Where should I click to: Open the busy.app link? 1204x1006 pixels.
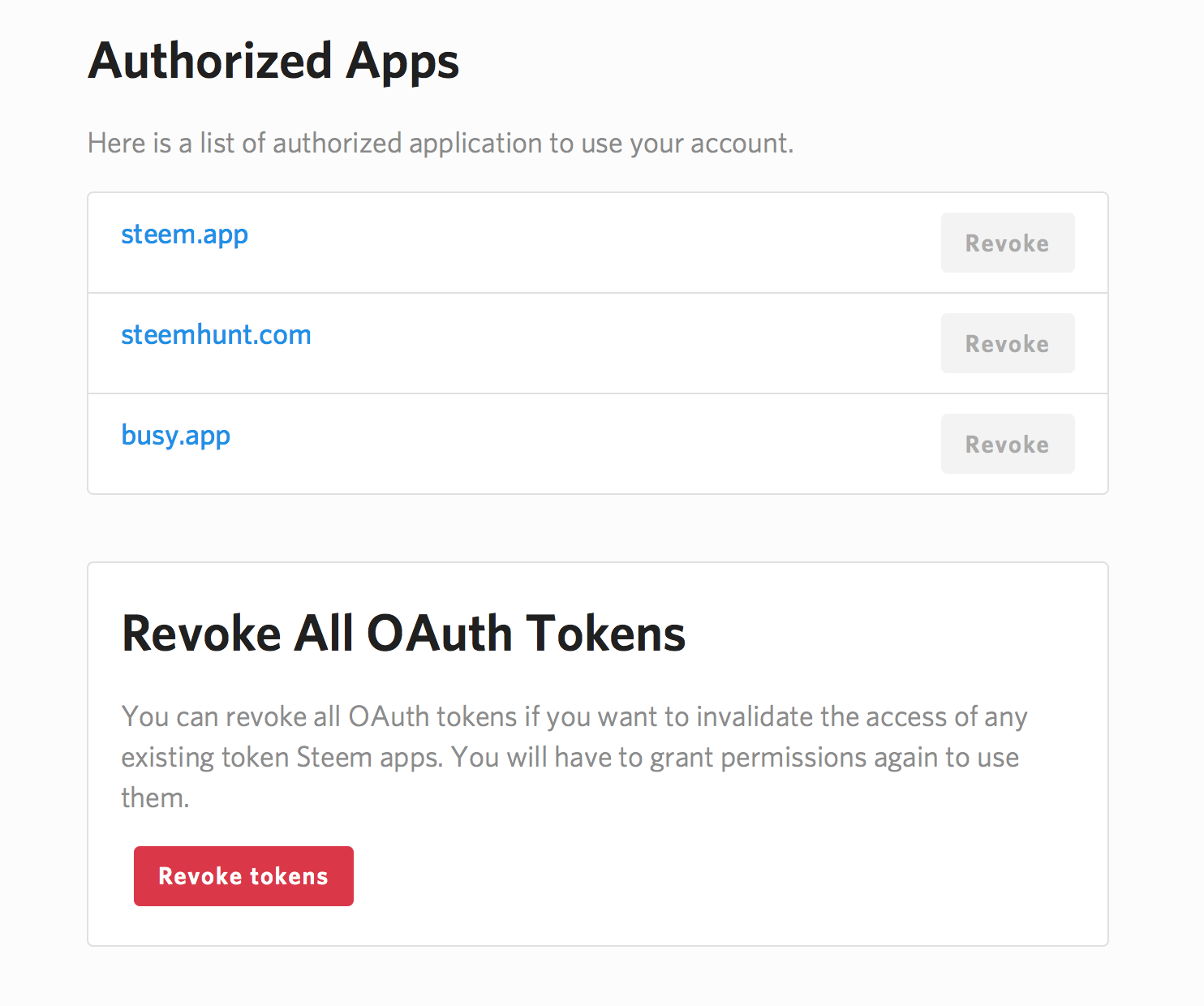175,436
